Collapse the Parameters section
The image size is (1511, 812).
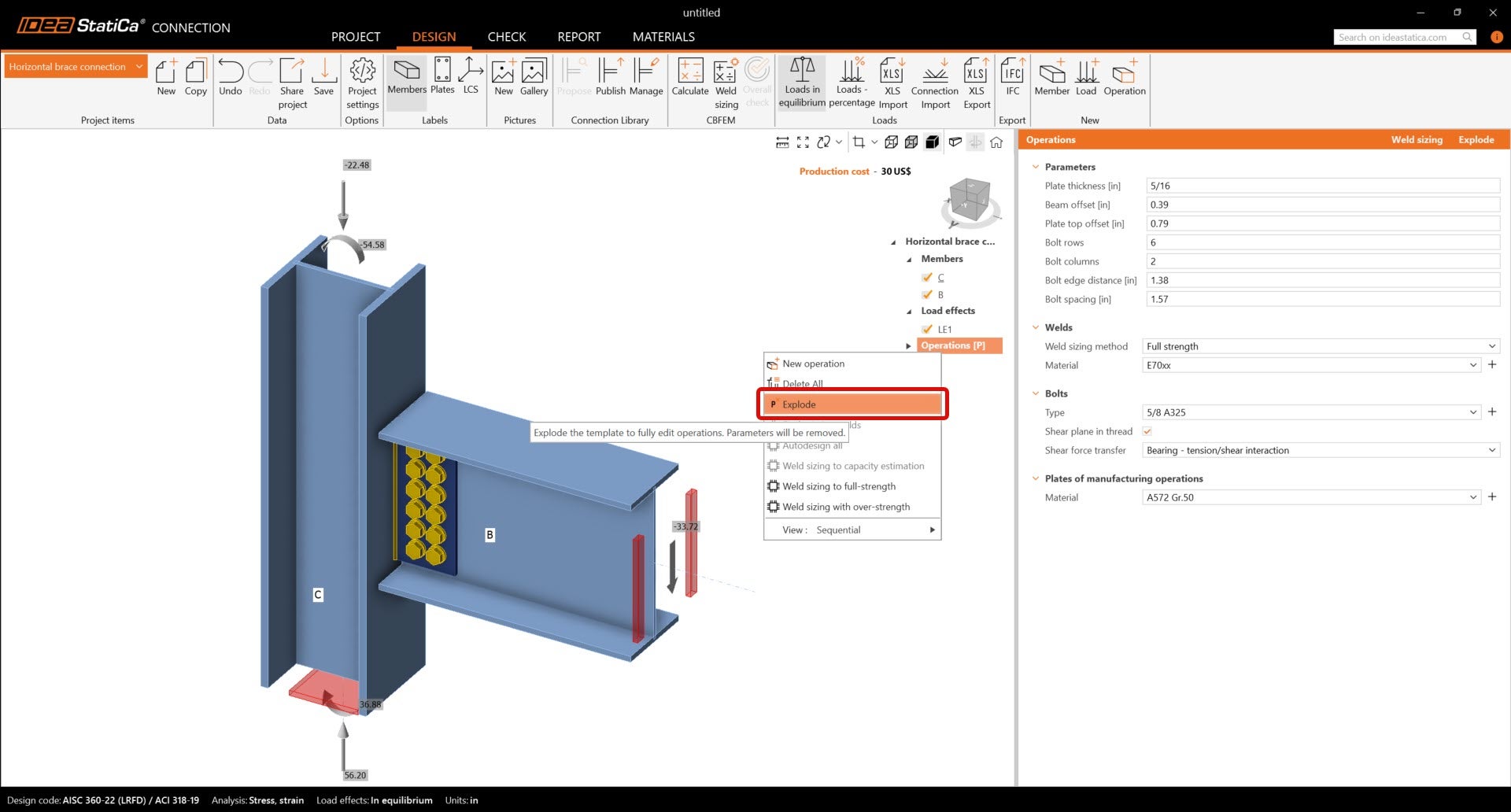(x=1036, y=167)
